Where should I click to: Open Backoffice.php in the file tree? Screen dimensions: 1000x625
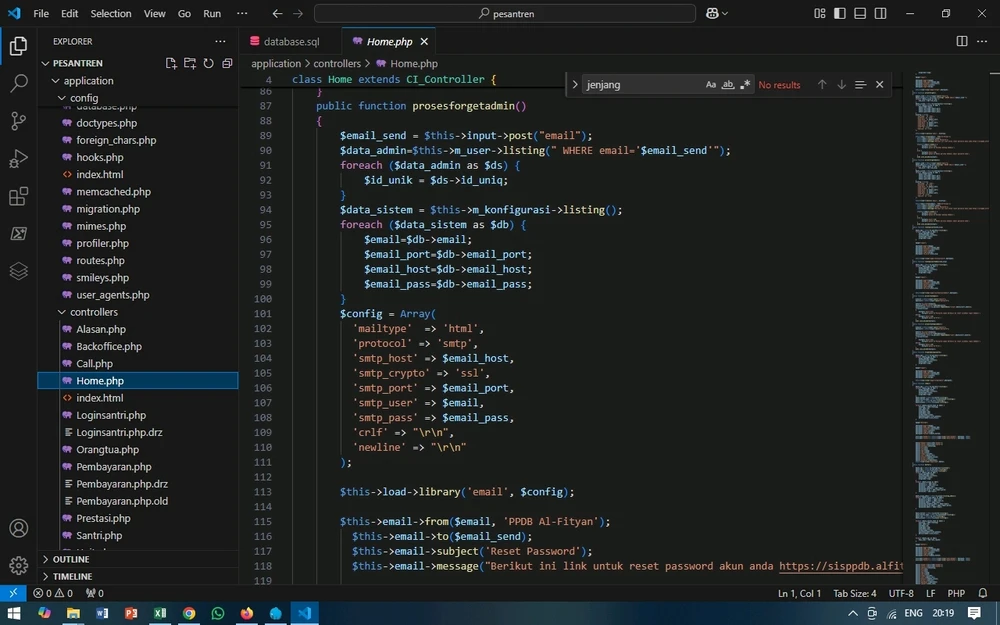coord(109,346)
